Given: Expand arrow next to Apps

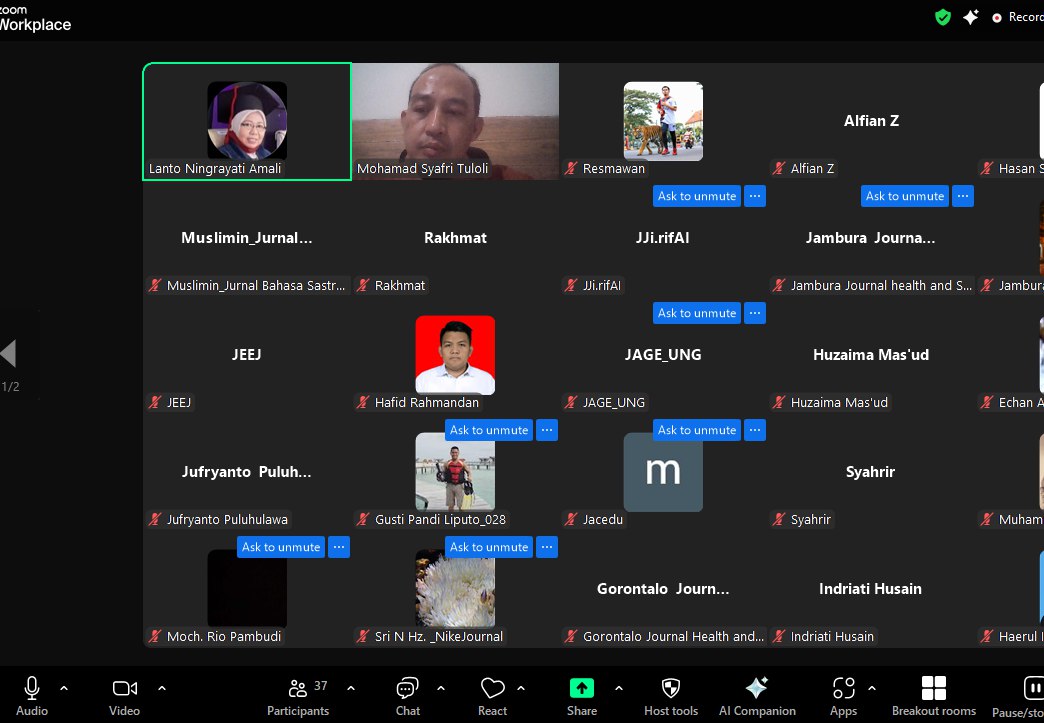Looking at the screenshot, I should pos(872,688).
